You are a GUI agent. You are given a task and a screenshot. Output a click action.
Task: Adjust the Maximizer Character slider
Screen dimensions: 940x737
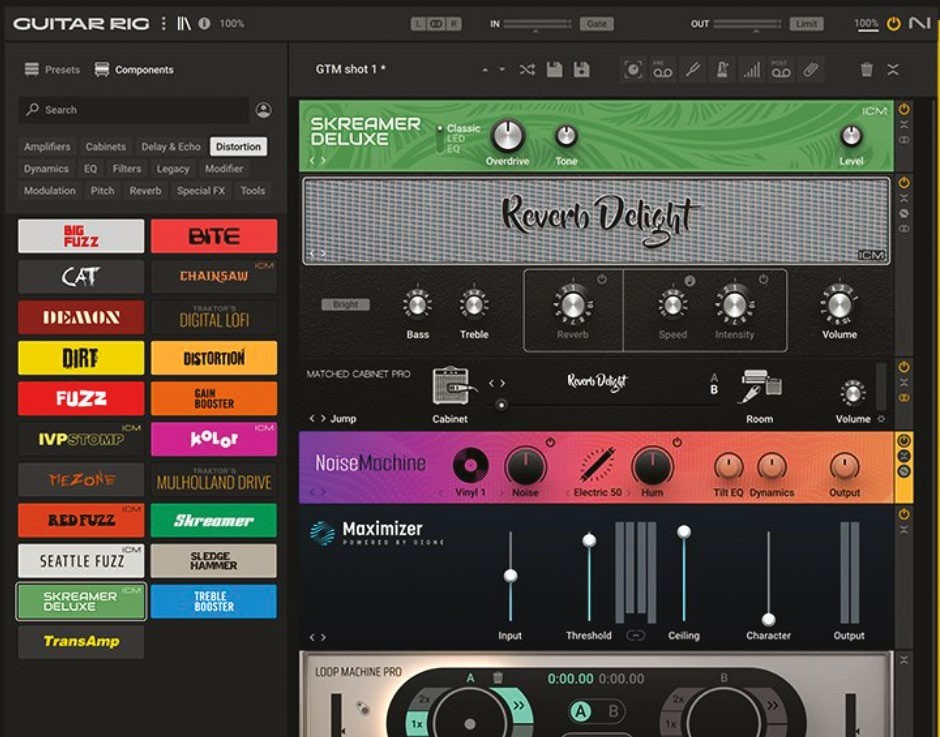point(769,619)
